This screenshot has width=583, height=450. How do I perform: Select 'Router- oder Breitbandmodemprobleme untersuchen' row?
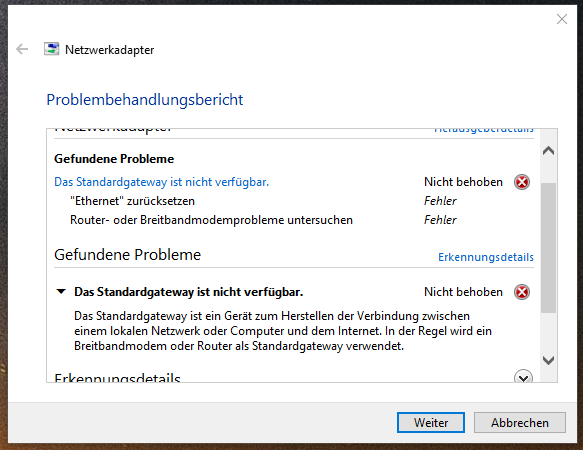tap(211, 220)
